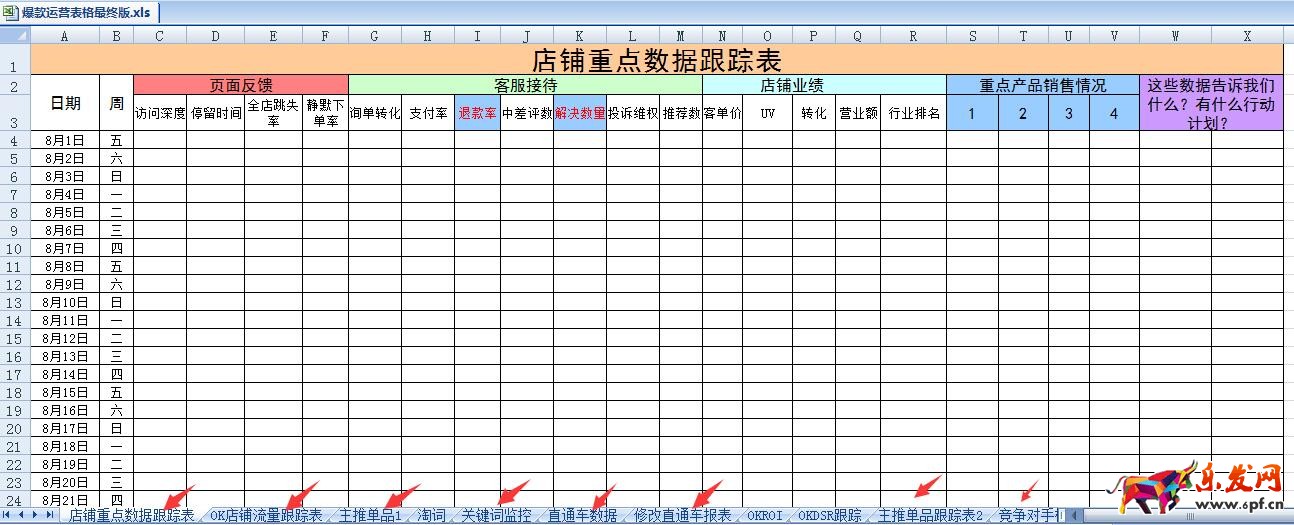Go to last sheet navigation arrow
The image size is (1294, 525).
coord(52,515)
